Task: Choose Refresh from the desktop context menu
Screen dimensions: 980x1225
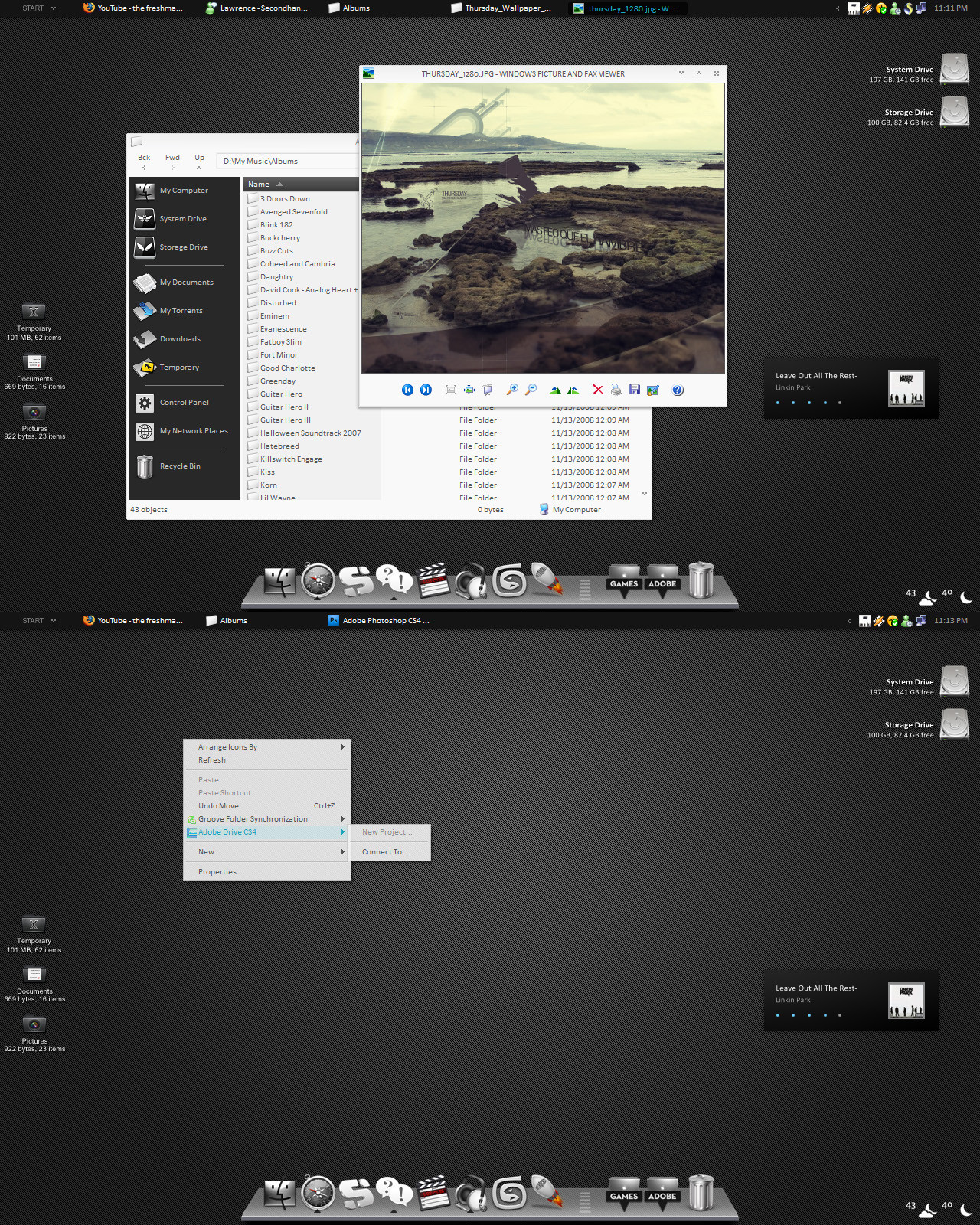Action: coord(266,760)
